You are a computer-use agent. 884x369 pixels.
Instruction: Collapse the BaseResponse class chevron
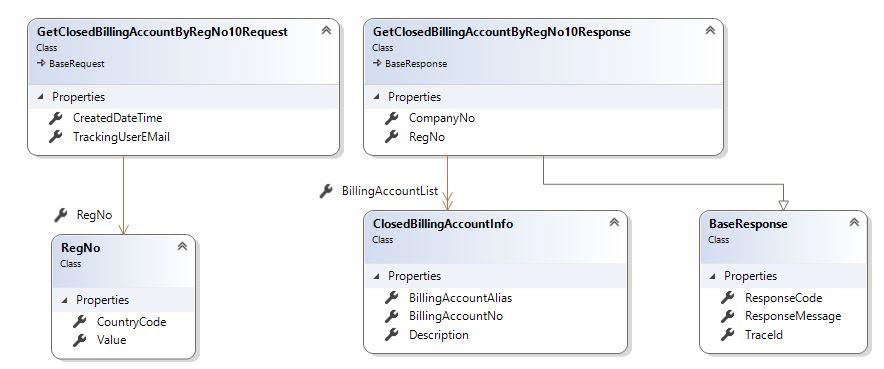point(854,223)
